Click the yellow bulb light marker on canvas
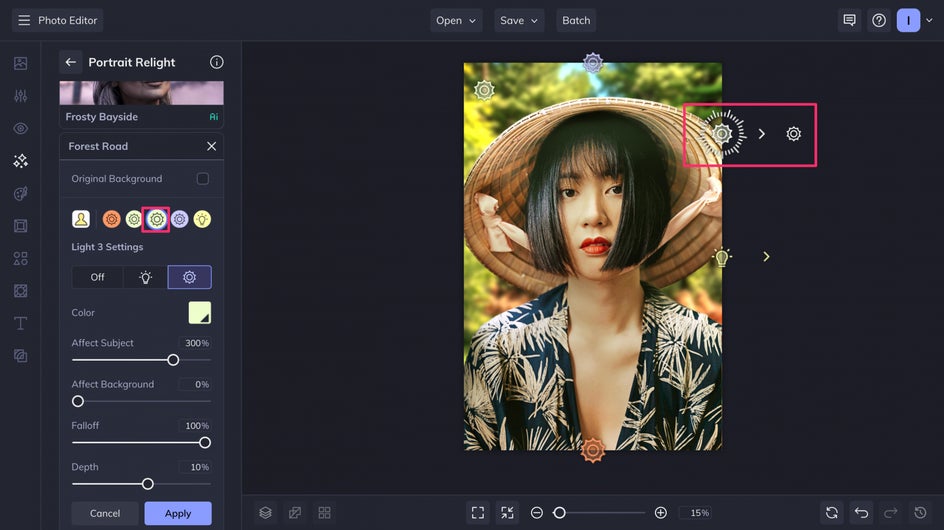 point(722,257)
